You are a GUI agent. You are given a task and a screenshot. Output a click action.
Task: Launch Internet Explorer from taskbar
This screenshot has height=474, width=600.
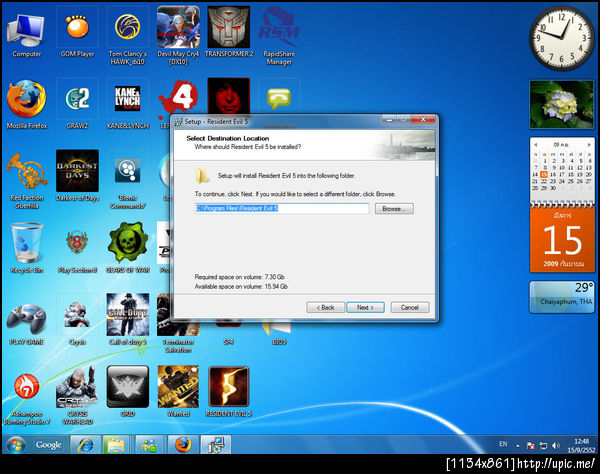(x=85, y=445)
